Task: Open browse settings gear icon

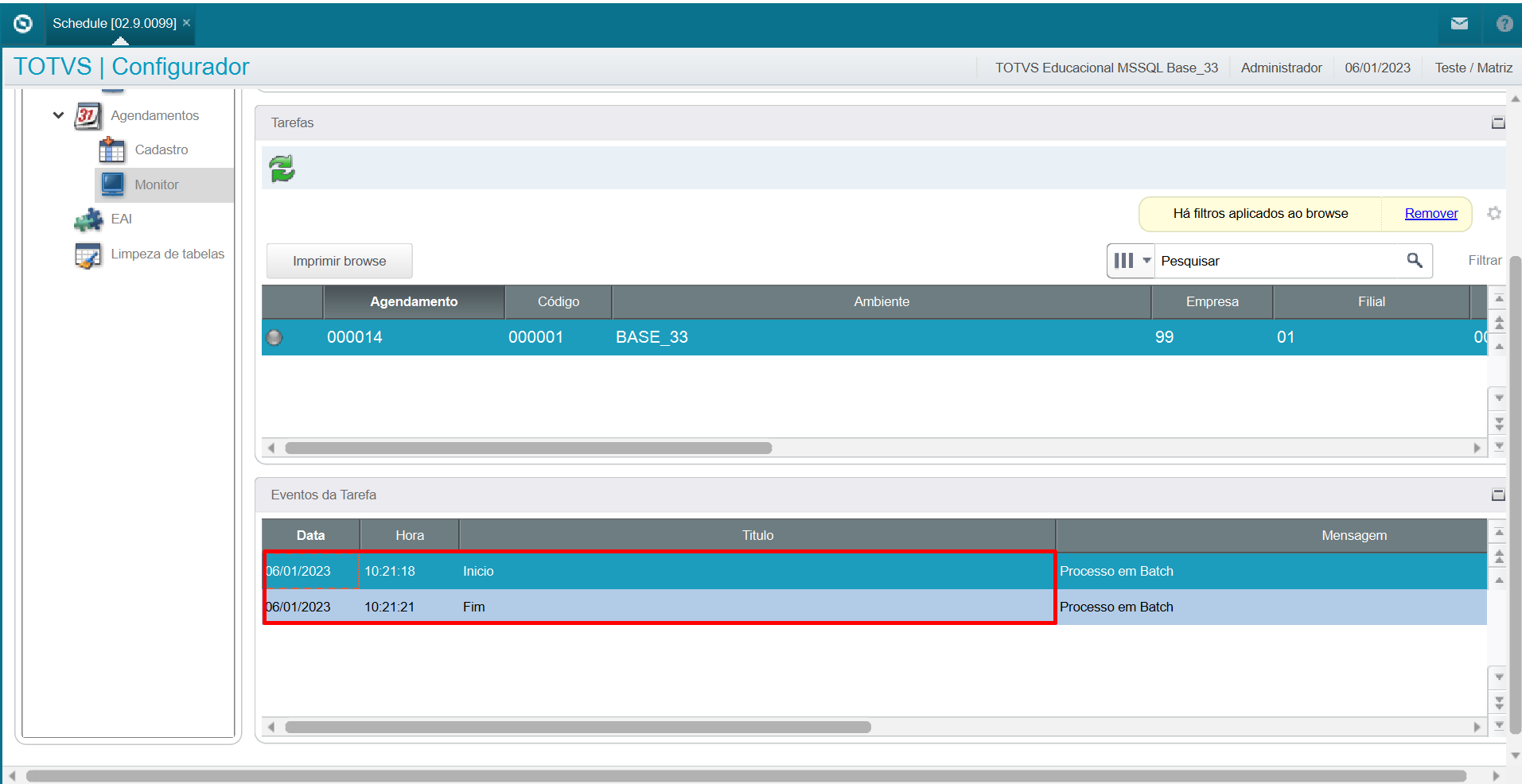Action: (x=1494, y=213)
